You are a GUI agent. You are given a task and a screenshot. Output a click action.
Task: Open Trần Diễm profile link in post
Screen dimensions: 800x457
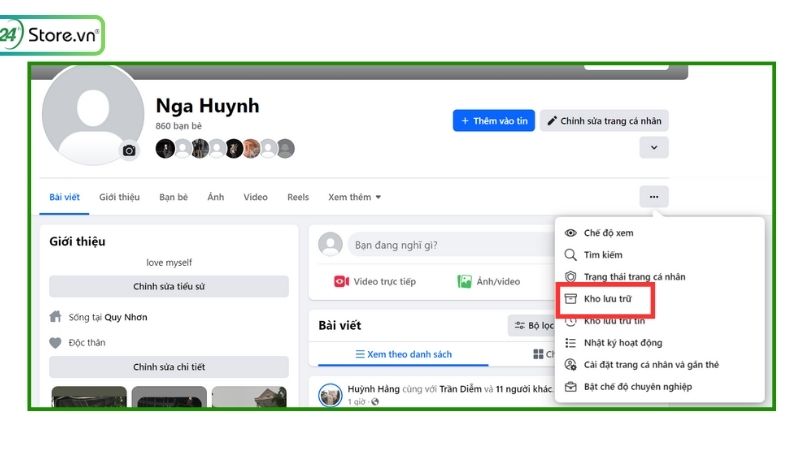(460, 389)
